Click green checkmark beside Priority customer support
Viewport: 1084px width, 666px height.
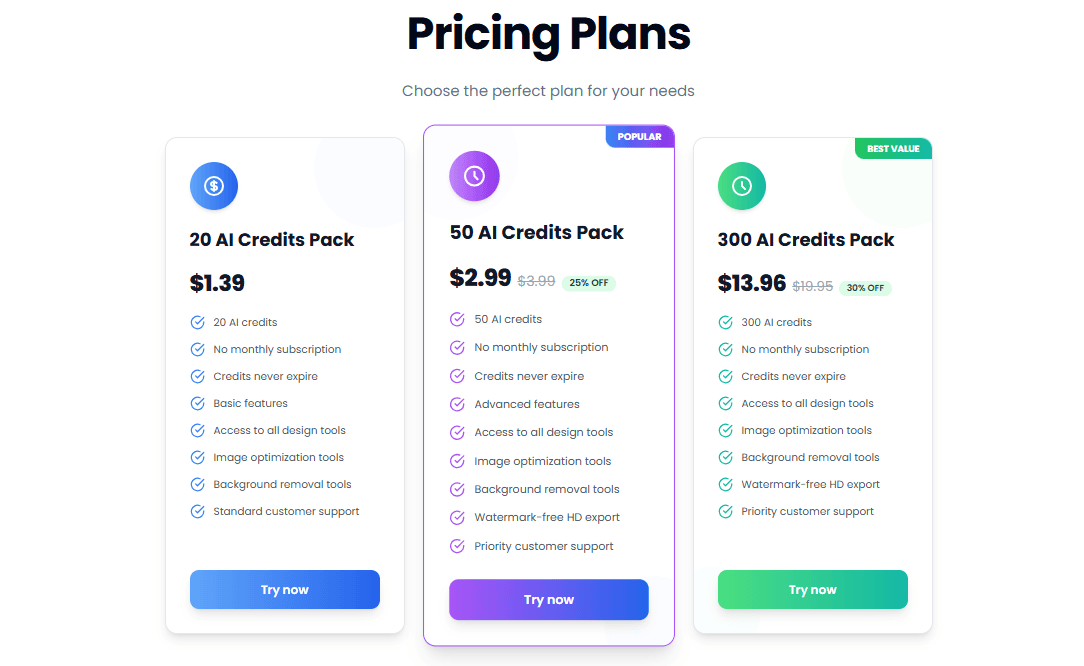click(x=725, y=511)
